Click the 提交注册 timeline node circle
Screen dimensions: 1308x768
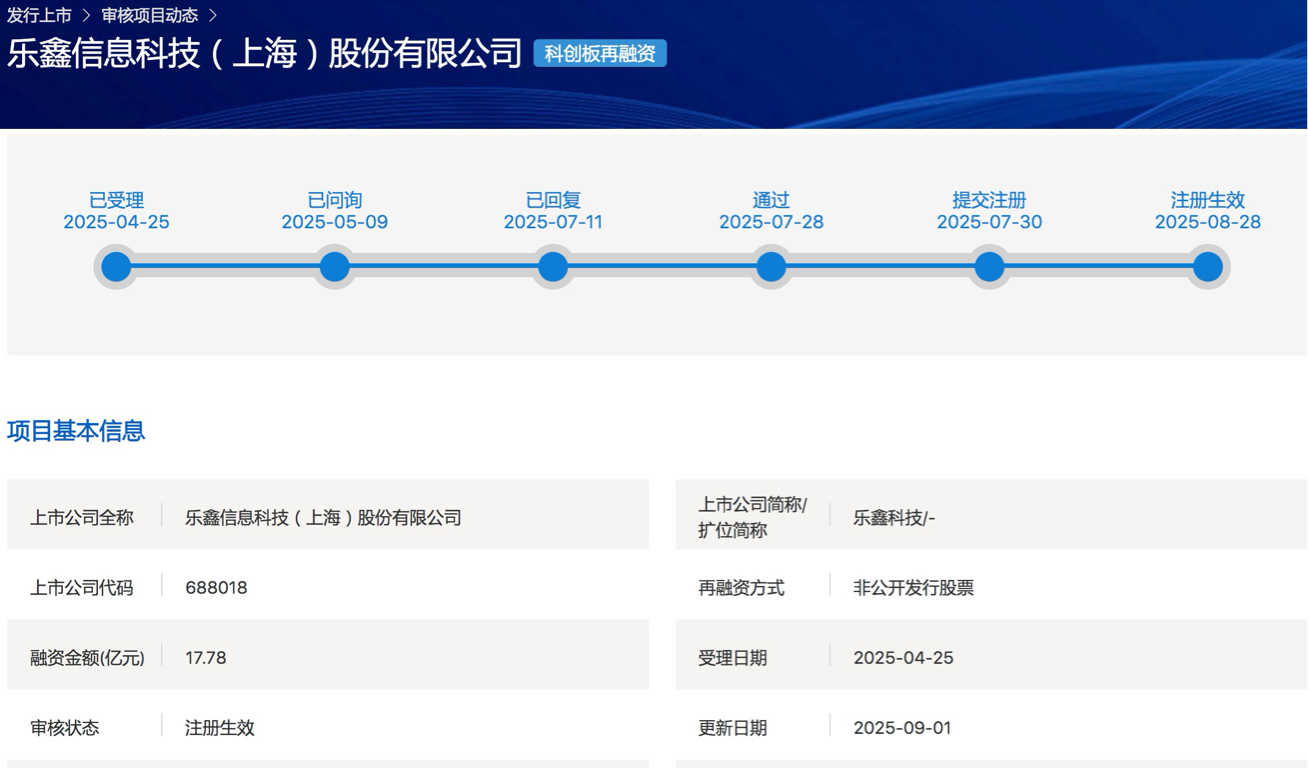[989, 267]
